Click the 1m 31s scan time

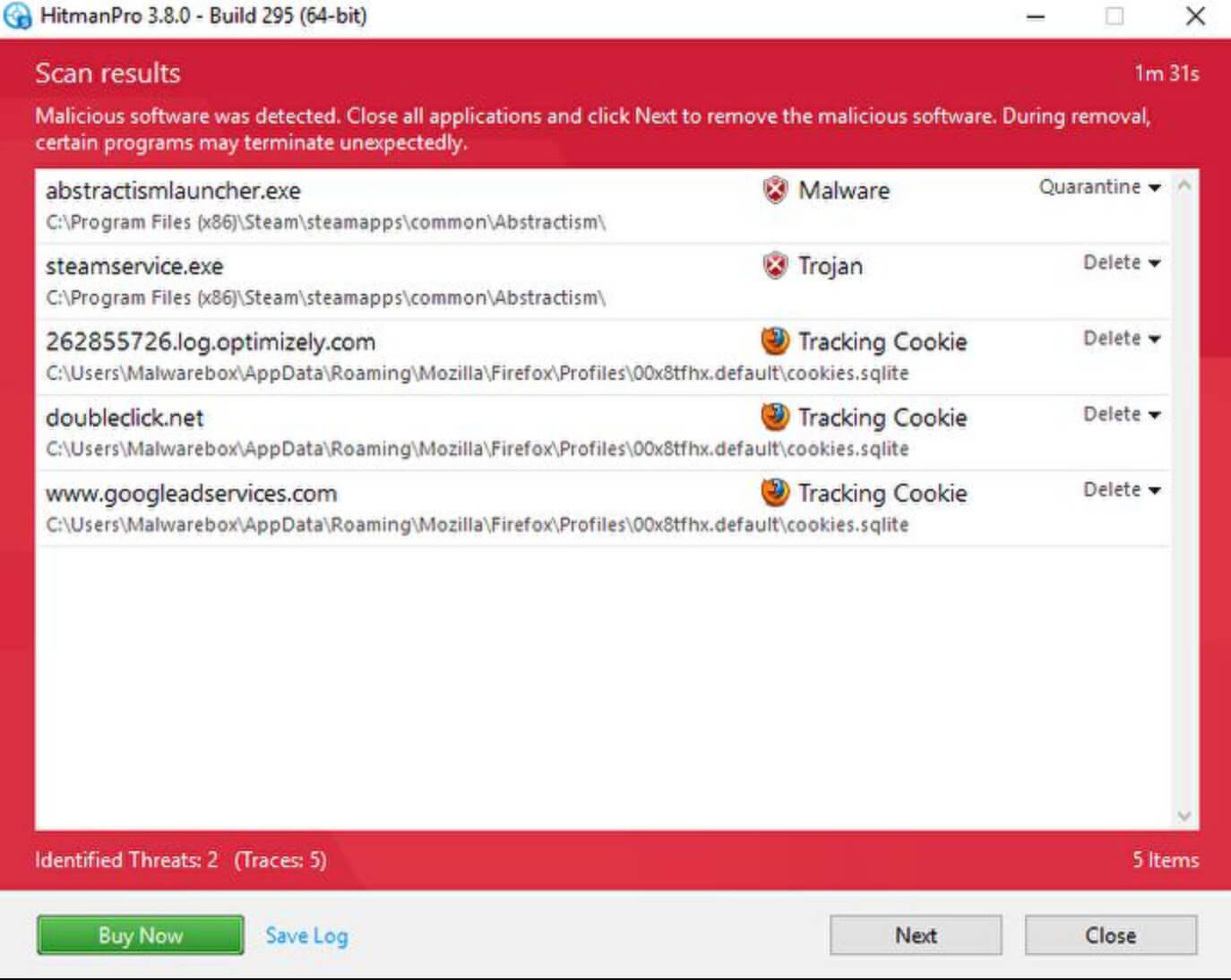pos(1166,73)
